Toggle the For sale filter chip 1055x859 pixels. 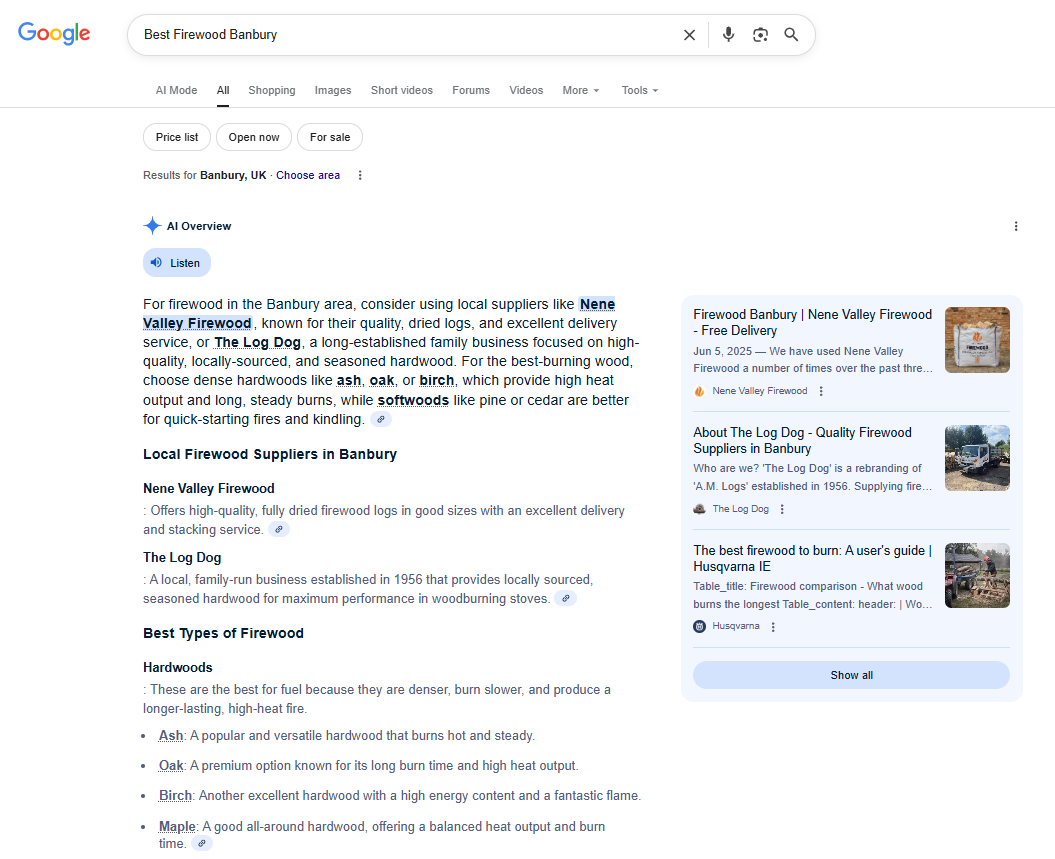(x=330, y=137)
